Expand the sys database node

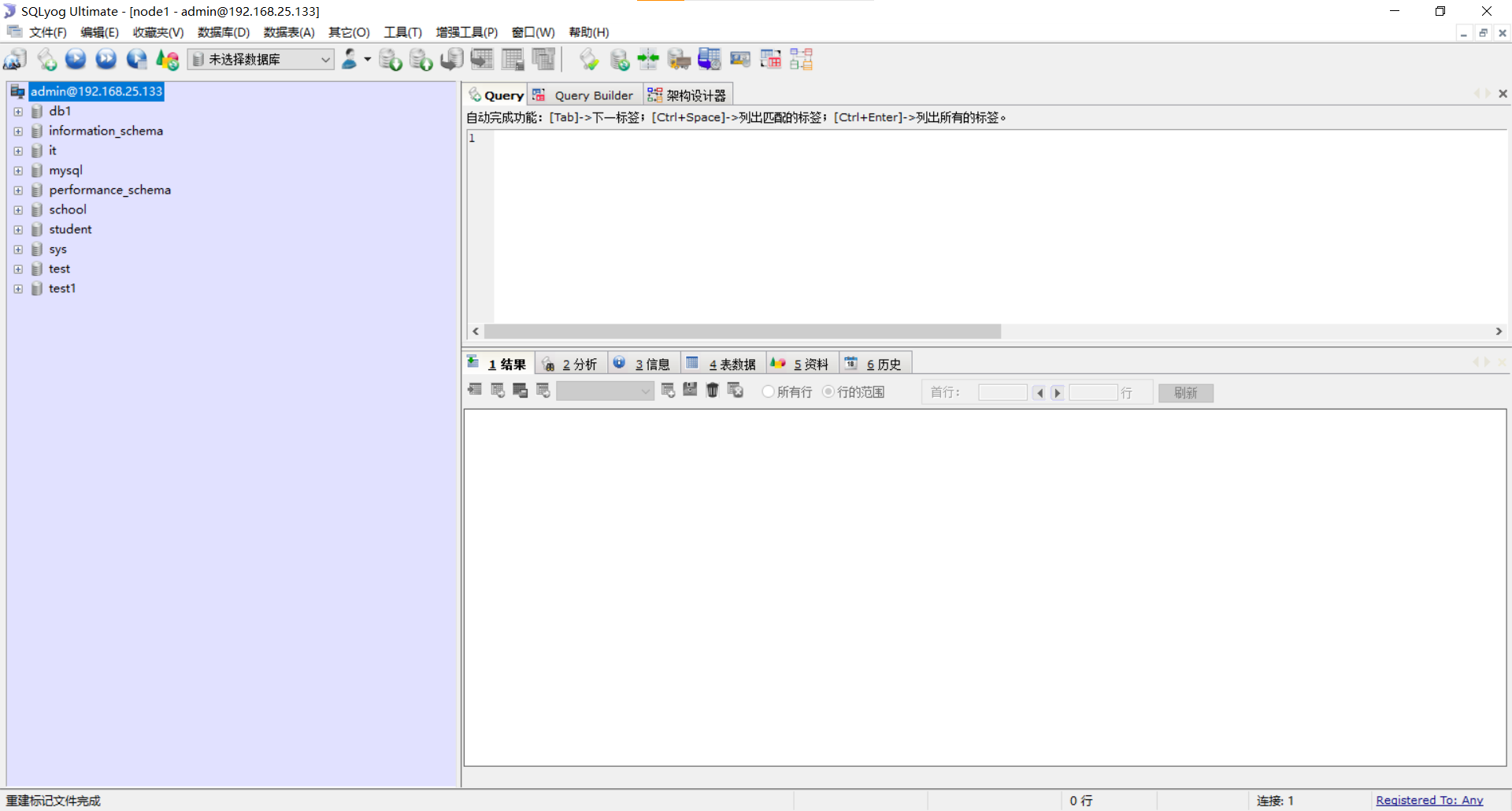click(18, 249)
